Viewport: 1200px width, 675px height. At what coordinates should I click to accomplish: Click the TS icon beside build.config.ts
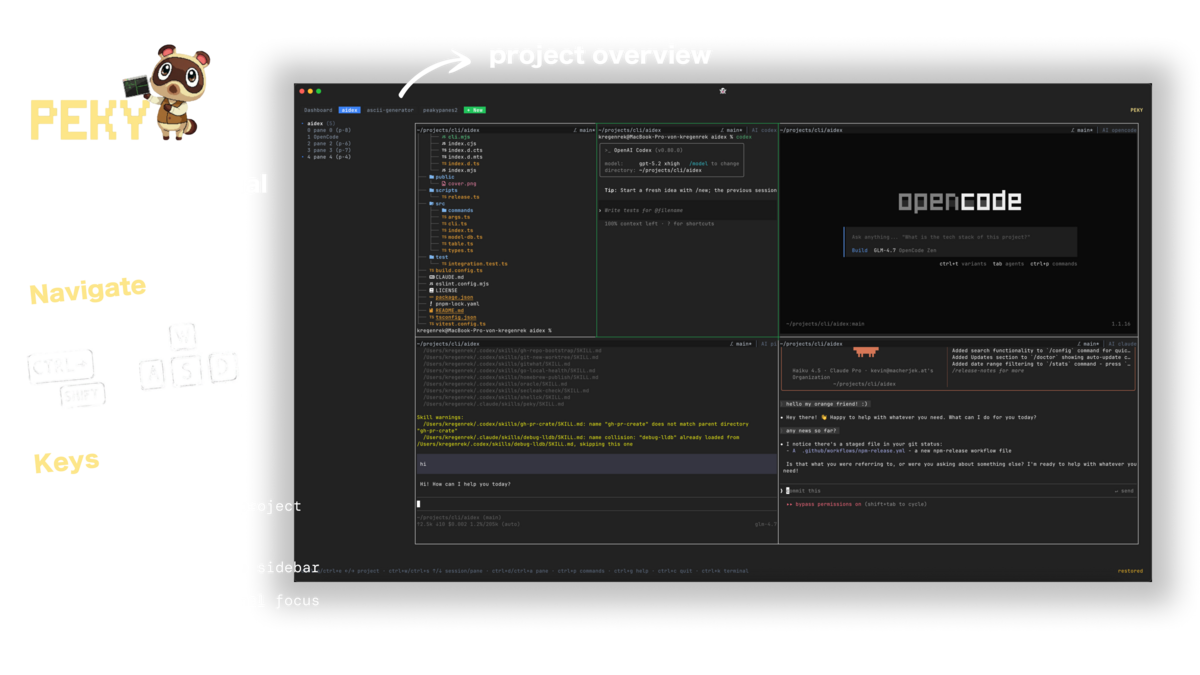[432, 270]
